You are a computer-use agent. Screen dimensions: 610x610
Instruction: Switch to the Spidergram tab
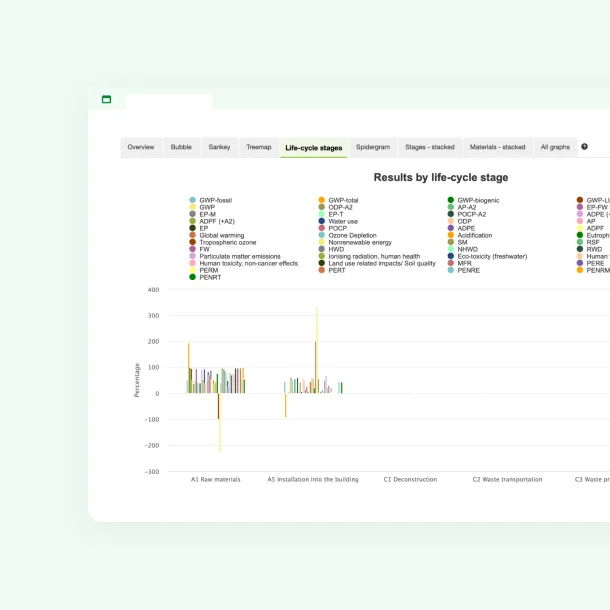[x=373, y=147]
